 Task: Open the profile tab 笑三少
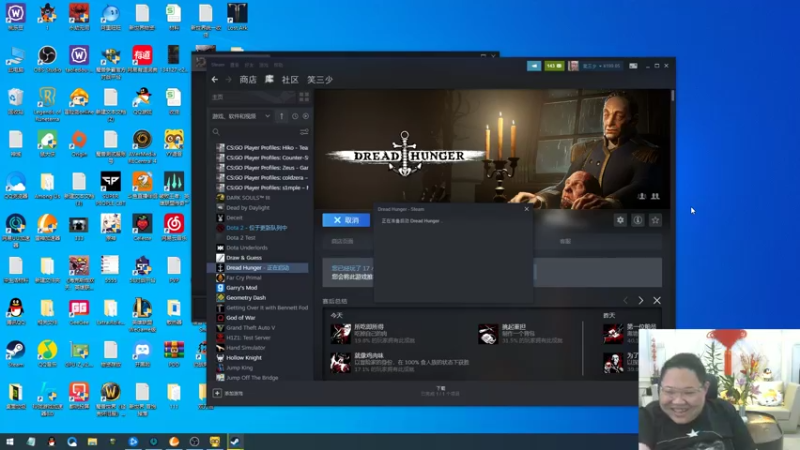click(320, 80)
